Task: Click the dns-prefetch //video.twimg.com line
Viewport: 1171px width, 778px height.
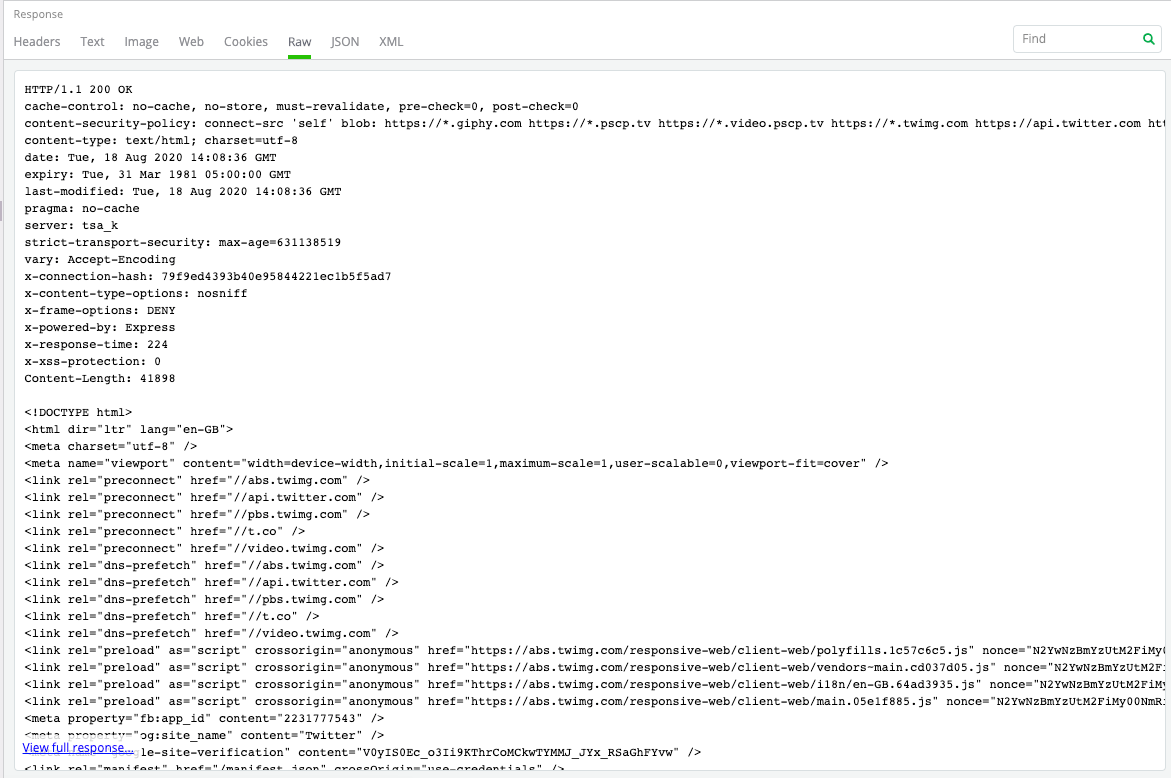Action: 211,633
